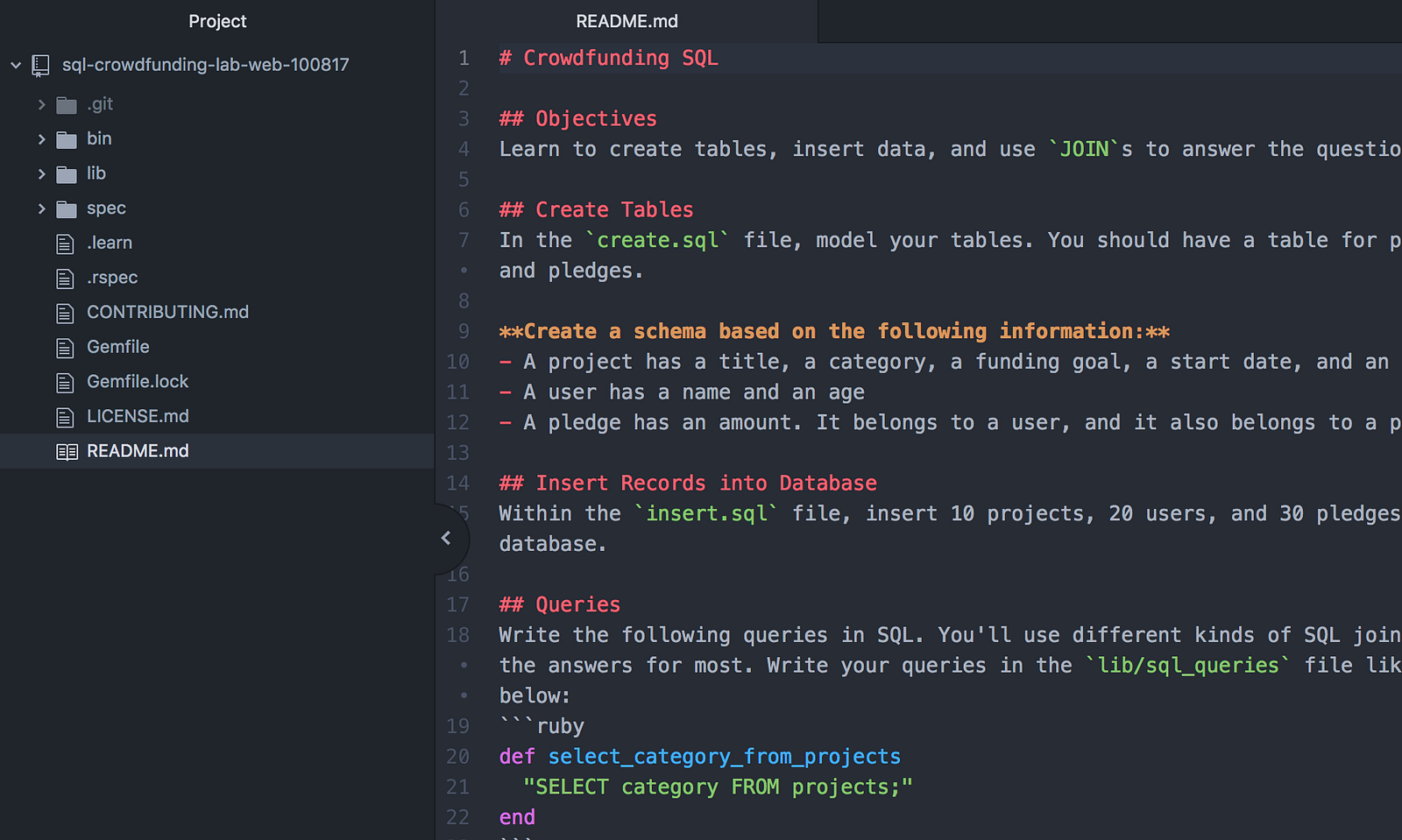Open the .rspec file
This screenshot has height=840, width=1402.
pyautogui.click(x=112, y=277)
